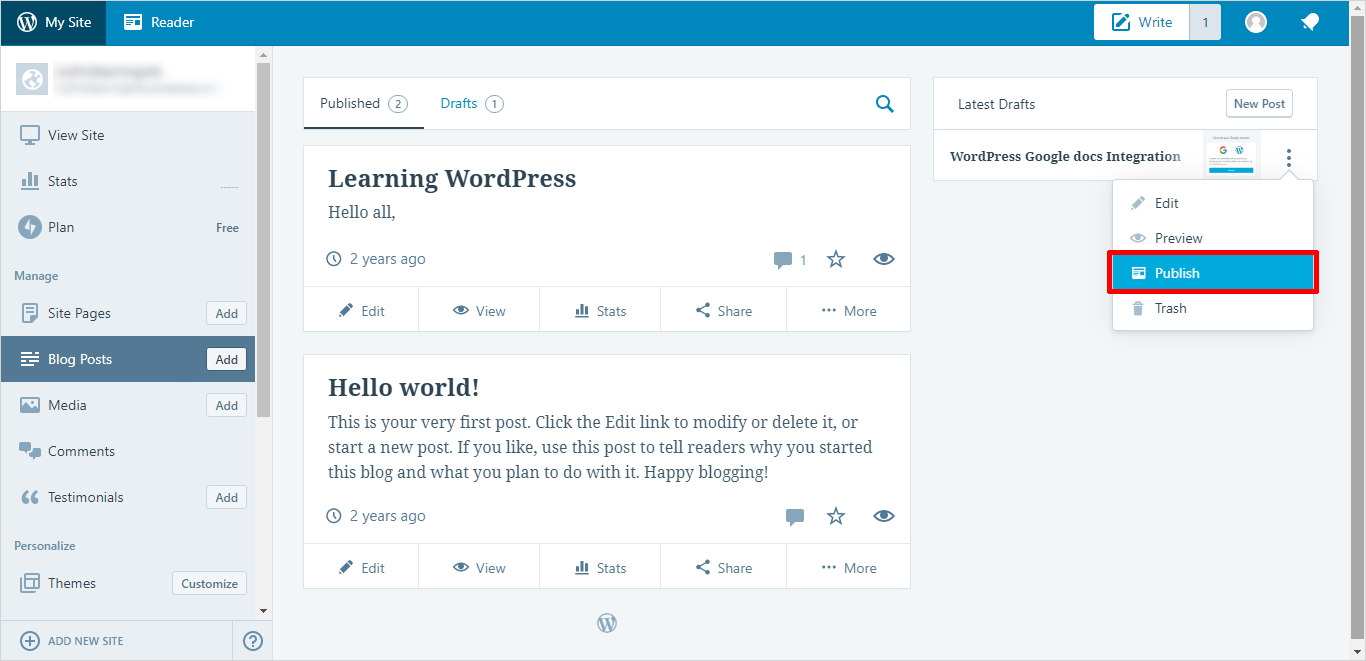Click the user profile avatar icon

1256,22
